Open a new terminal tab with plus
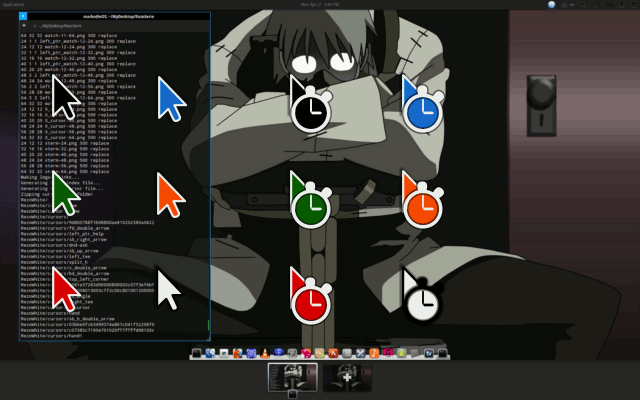 [x=24, y=25]
